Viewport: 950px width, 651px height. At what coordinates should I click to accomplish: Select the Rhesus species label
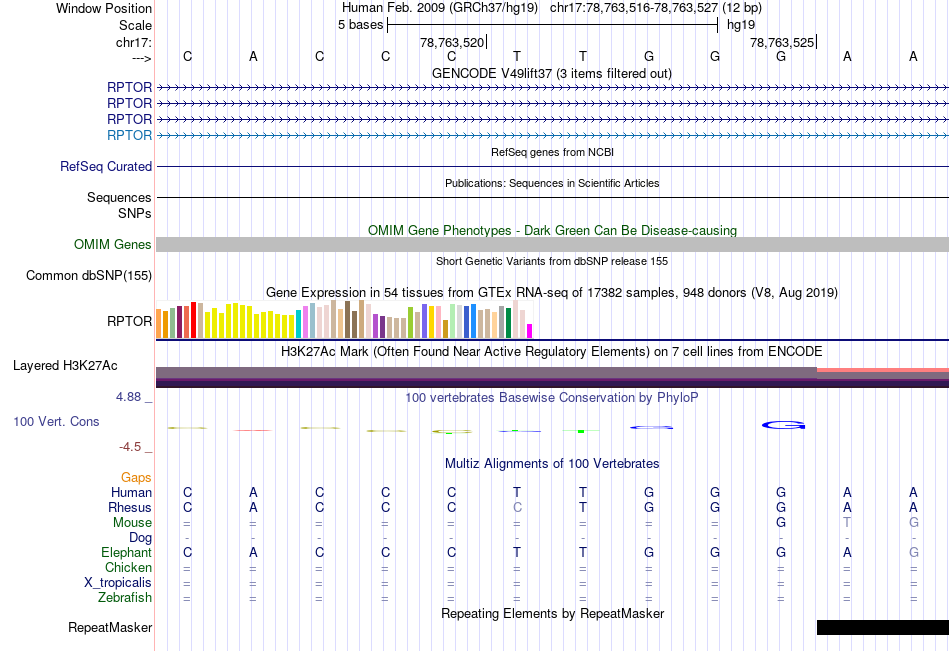pyautogui.click(x=130, y=507)
